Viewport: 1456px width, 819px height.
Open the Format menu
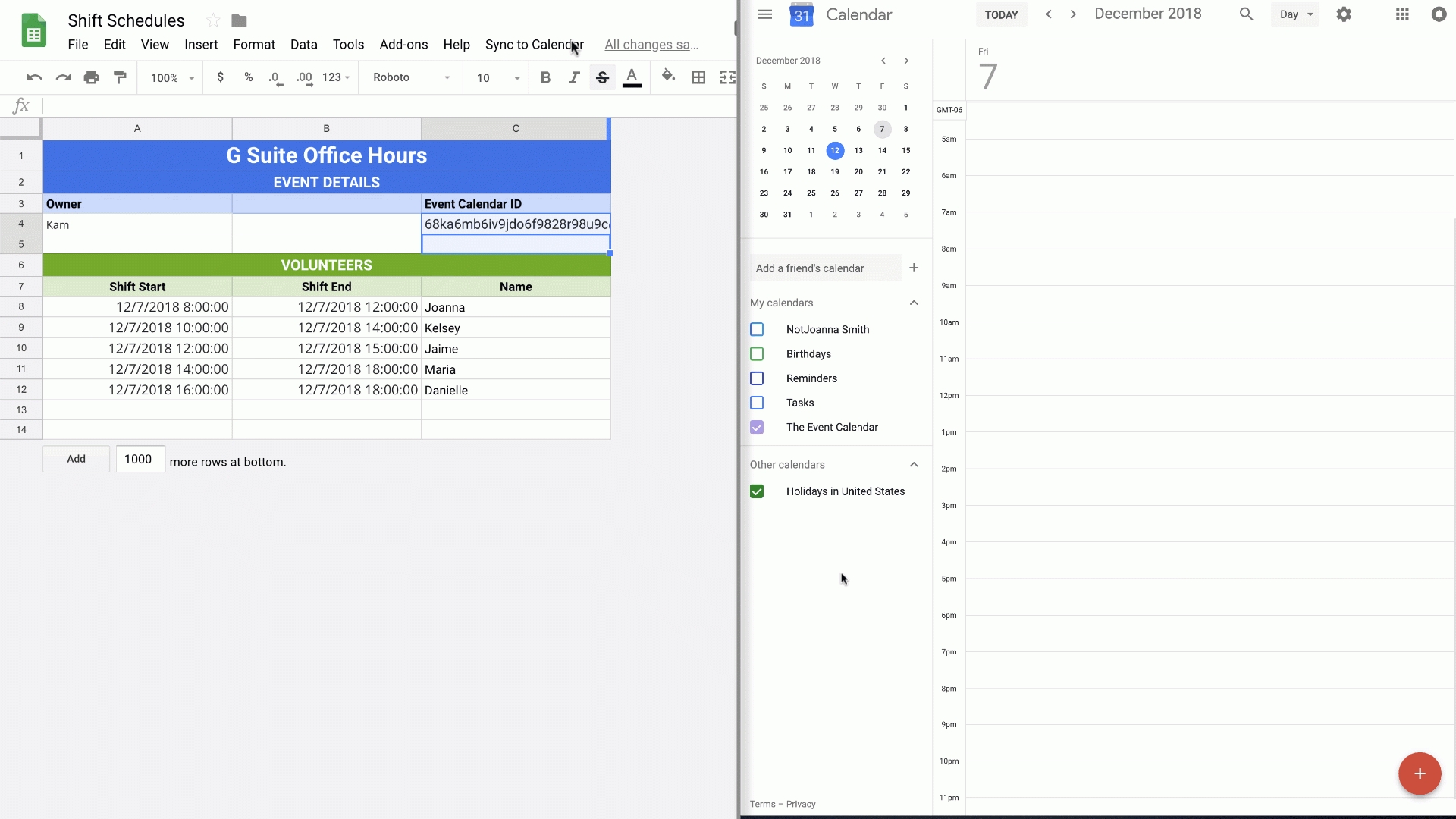[254, 44]
